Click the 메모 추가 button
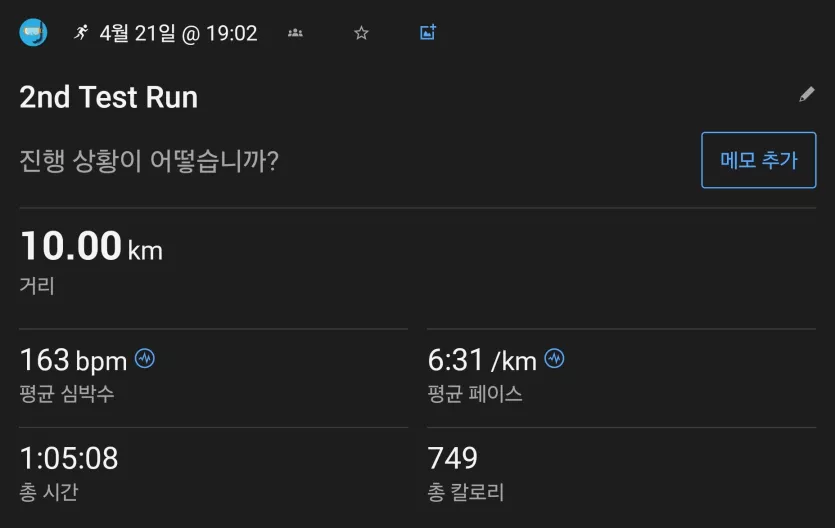The width and height of the screenshot is (835, 528). (x=758, y=160)
